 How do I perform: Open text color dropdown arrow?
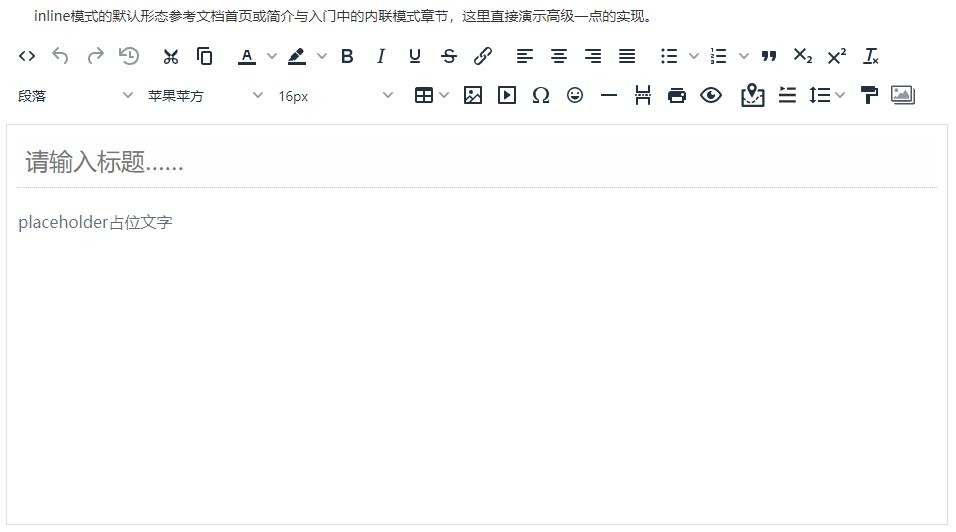[272, 56]
